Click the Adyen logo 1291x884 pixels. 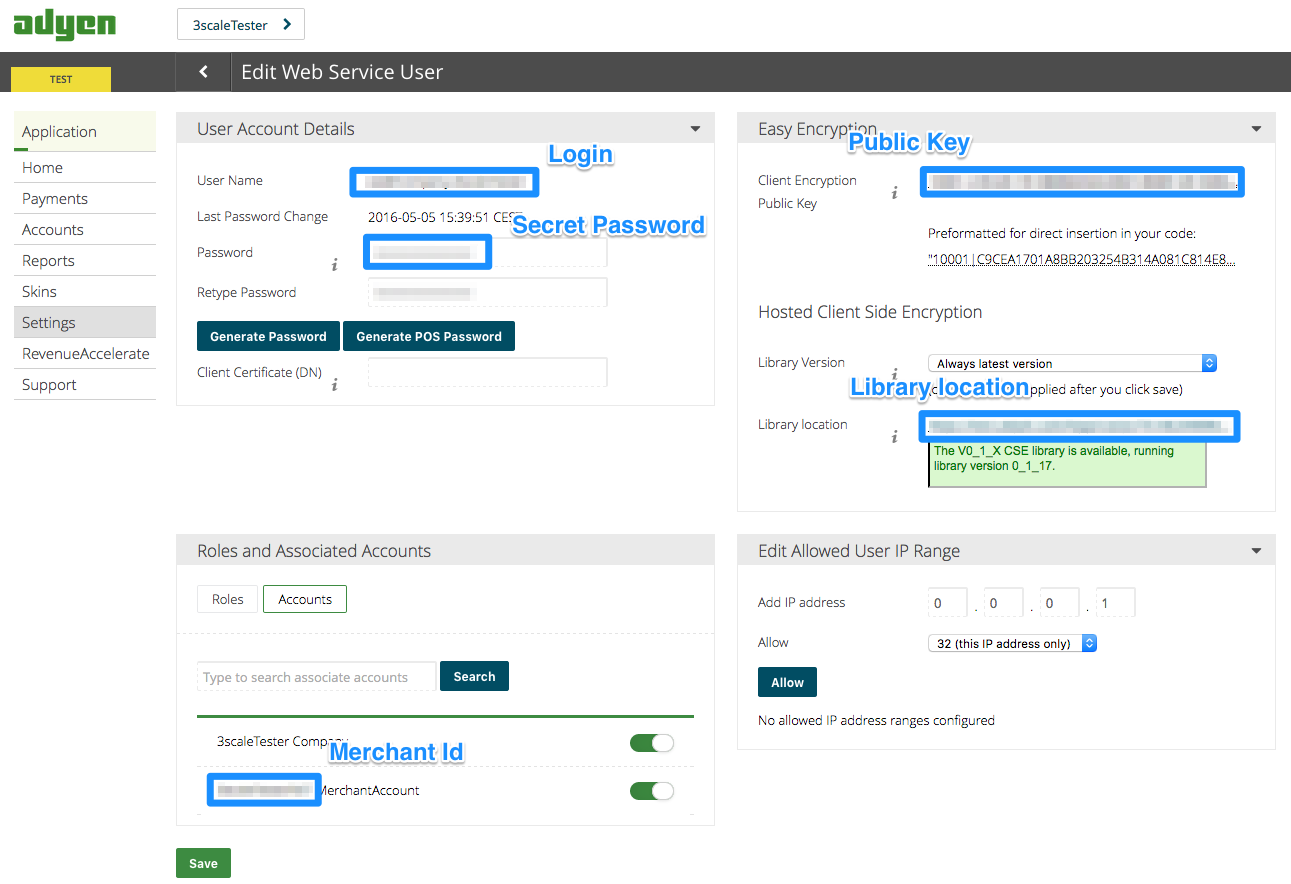click(x=64, y=24)
